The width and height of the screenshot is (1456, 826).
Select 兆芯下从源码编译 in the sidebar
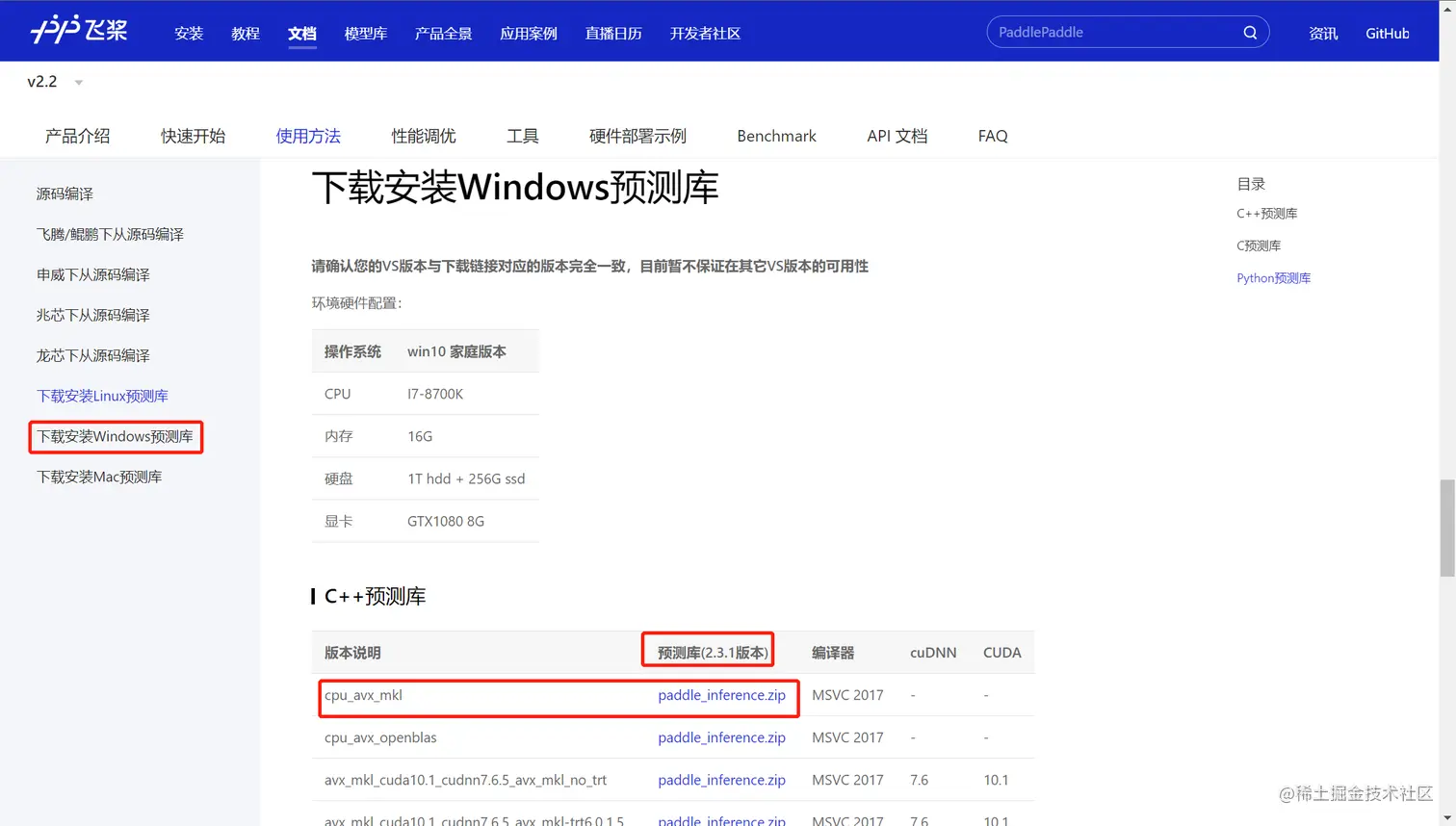pos(93,315)
